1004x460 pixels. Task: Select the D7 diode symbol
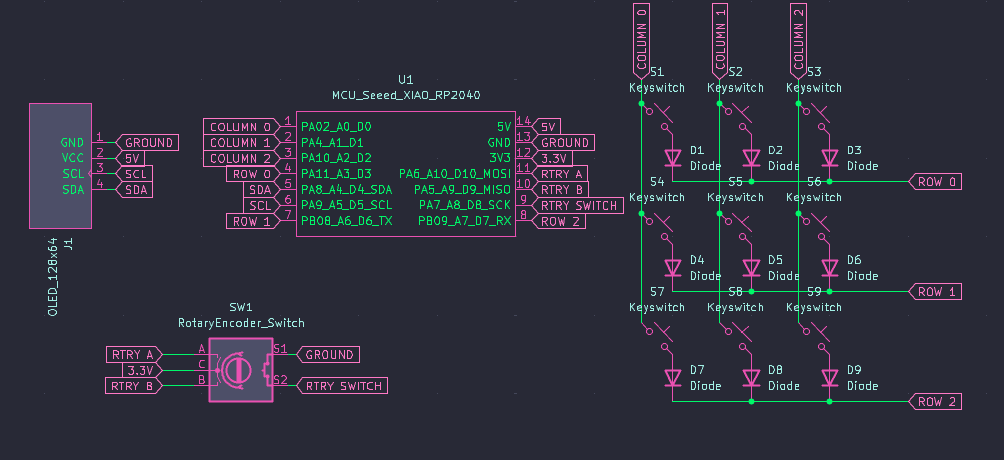(x=672, y=377)
